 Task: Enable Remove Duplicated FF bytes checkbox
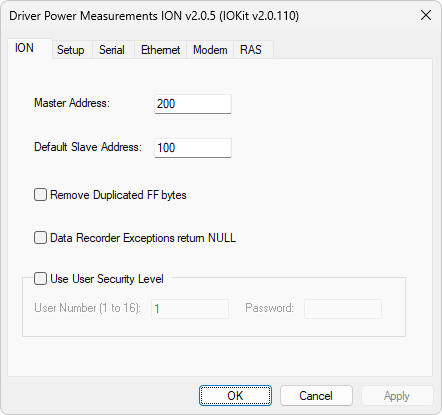tap(40, 195)
